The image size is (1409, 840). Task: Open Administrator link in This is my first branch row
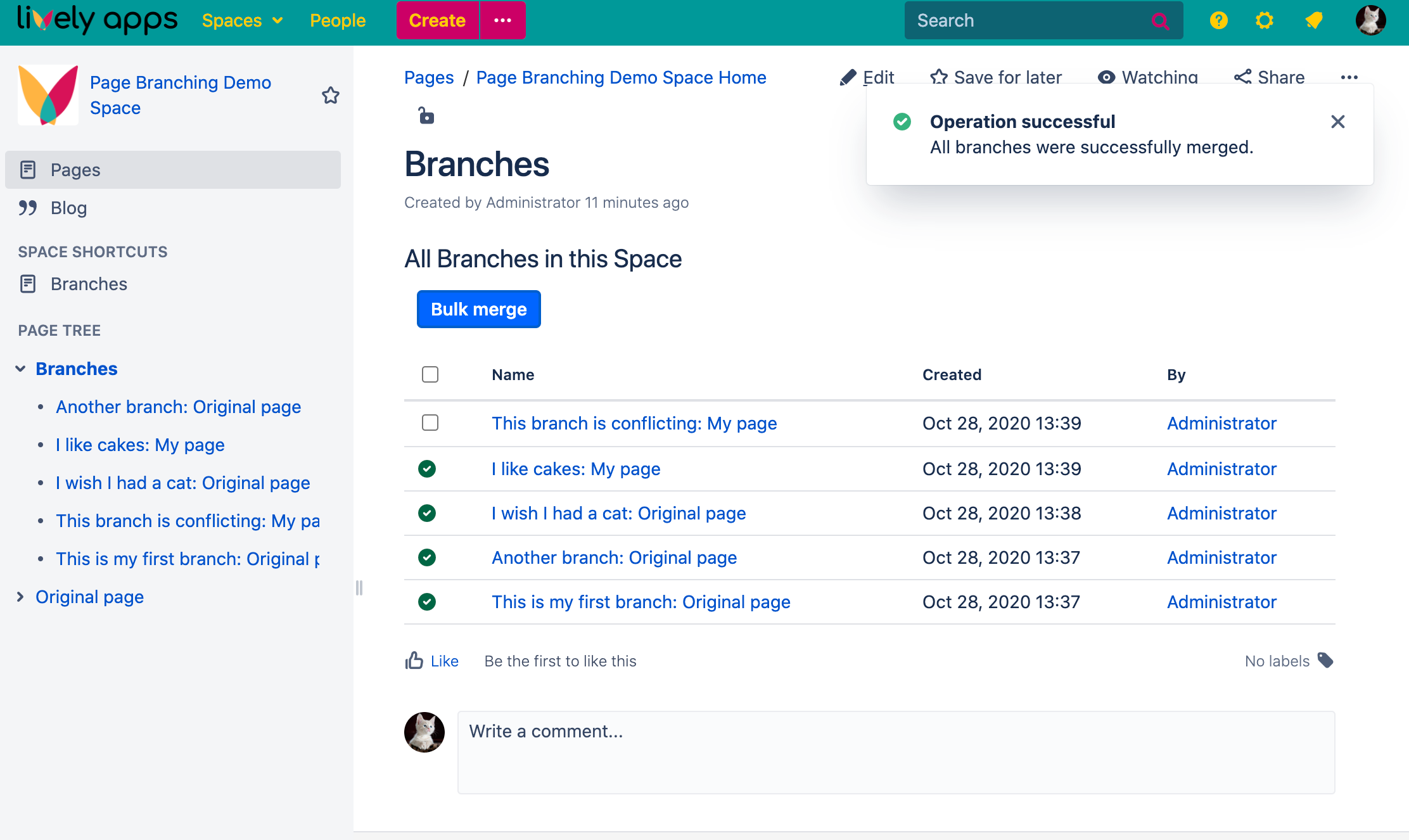[1221, 602]
